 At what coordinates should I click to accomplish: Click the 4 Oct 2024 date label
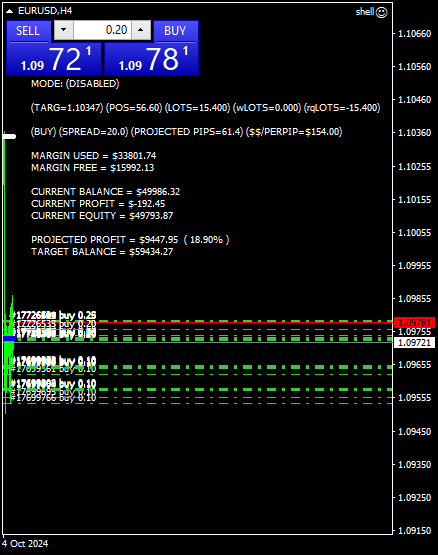tap(25, 544)
